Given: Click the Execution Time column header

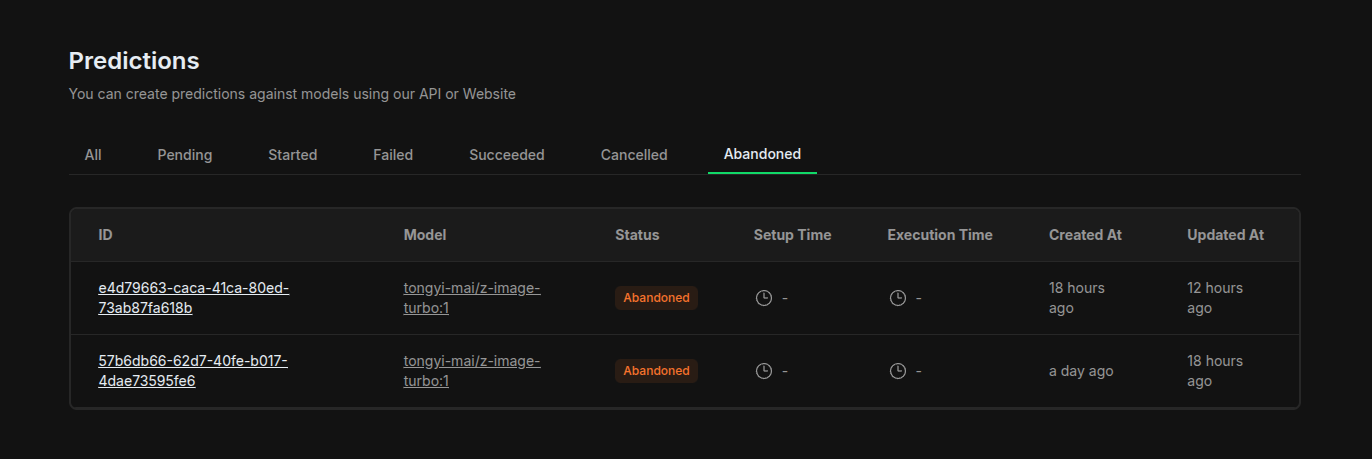Looking at the screenshot, I should coord(940,235).
